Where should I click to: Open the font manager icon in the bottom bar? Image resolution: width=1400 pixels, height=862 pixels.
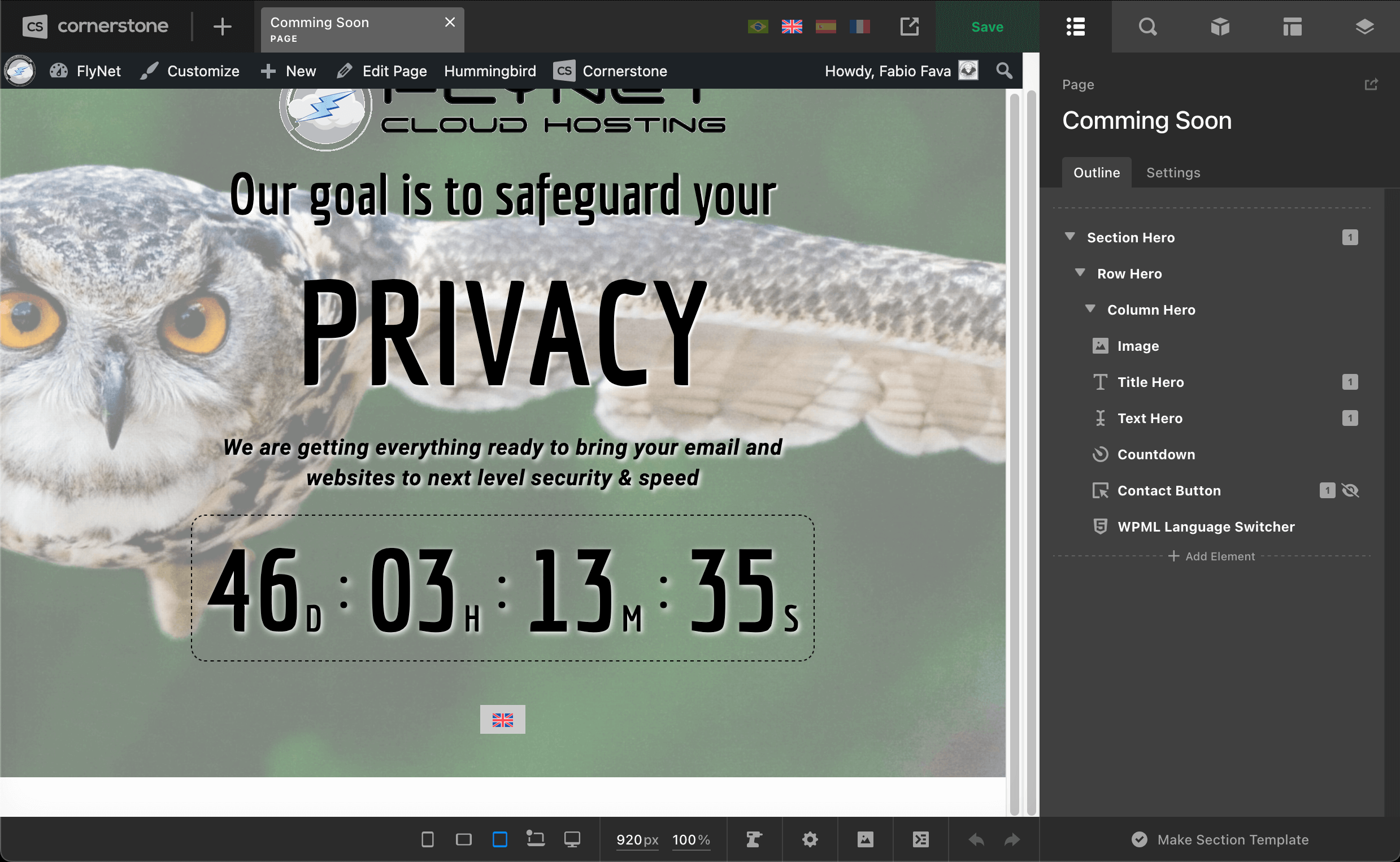(x=754, y=839)
